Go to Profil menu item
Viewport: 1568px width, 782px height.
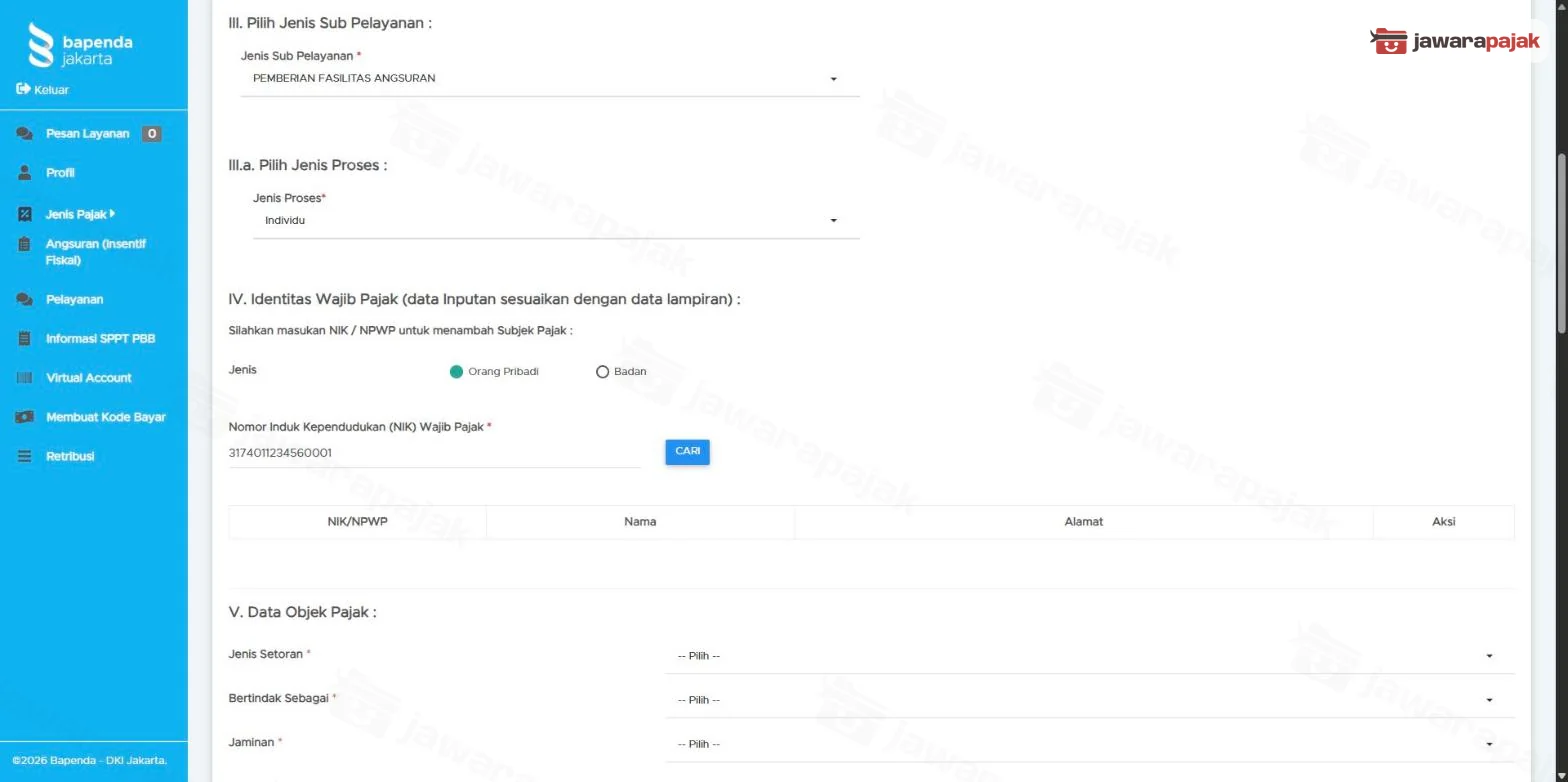coord(60,173)
